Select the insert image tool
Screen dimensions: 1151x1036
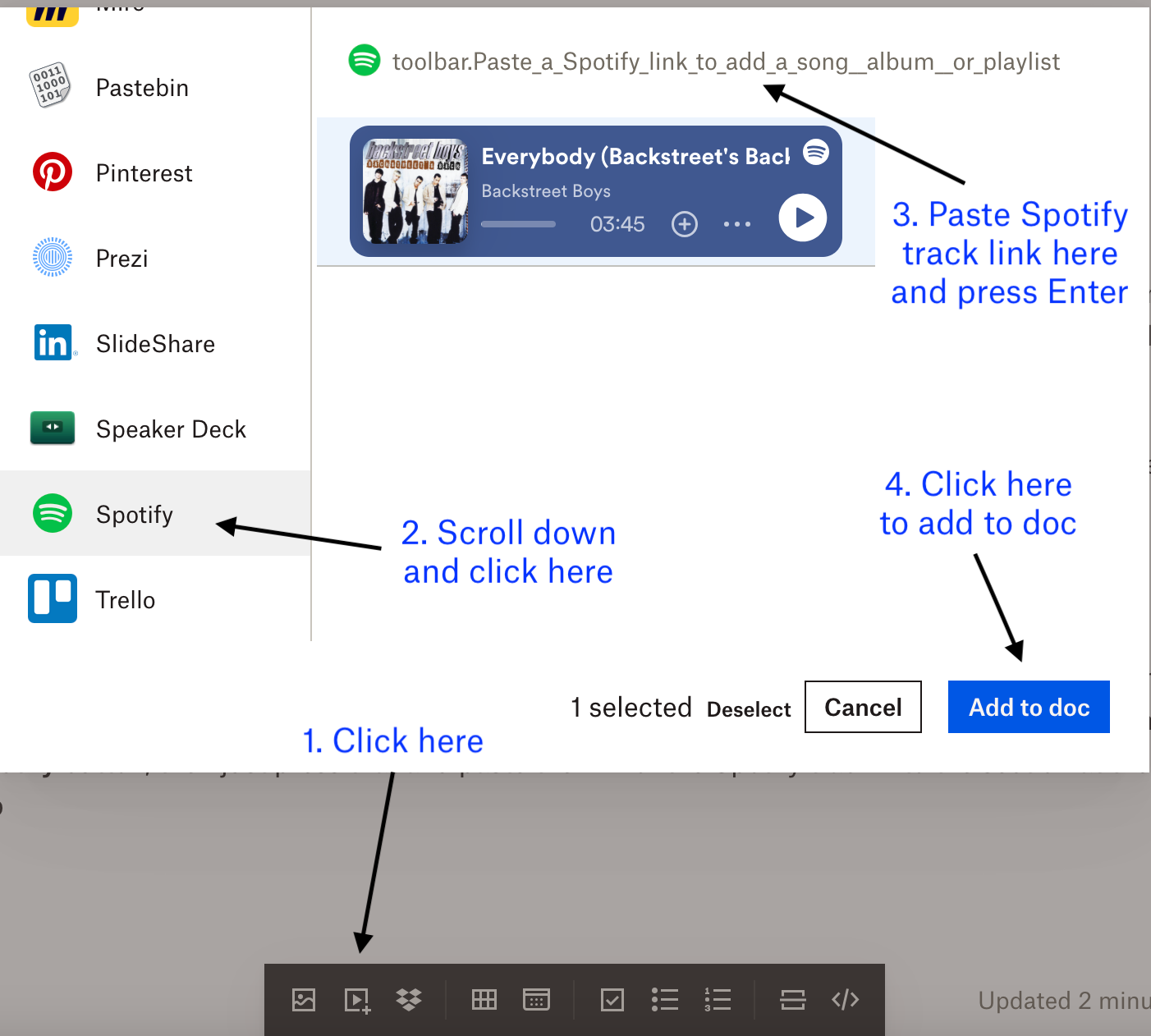[x=303, y=1000]
